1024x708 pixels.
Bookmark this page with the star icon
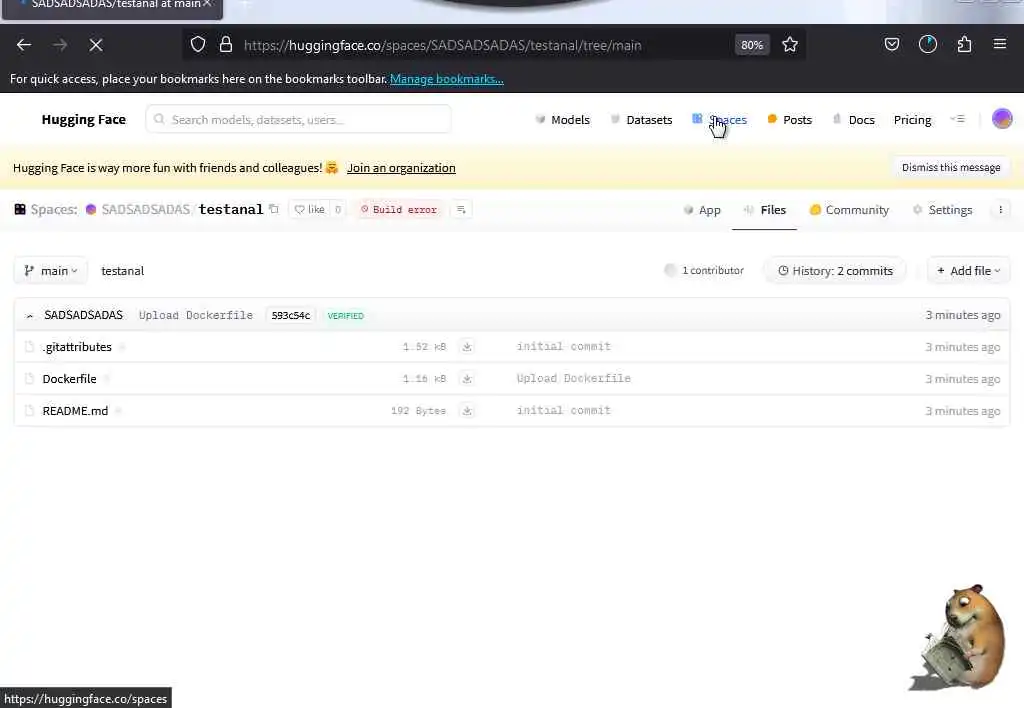click(790, 44)
